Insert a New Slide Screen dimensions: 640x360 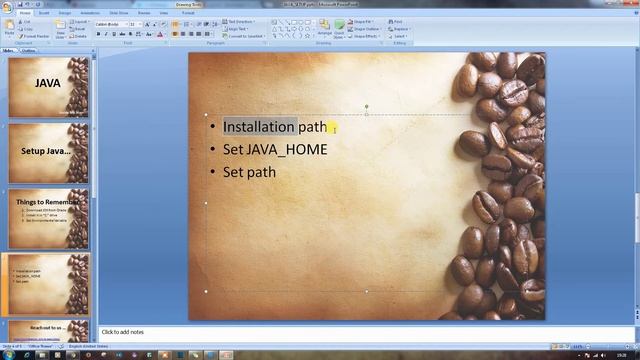coord(60,29)
